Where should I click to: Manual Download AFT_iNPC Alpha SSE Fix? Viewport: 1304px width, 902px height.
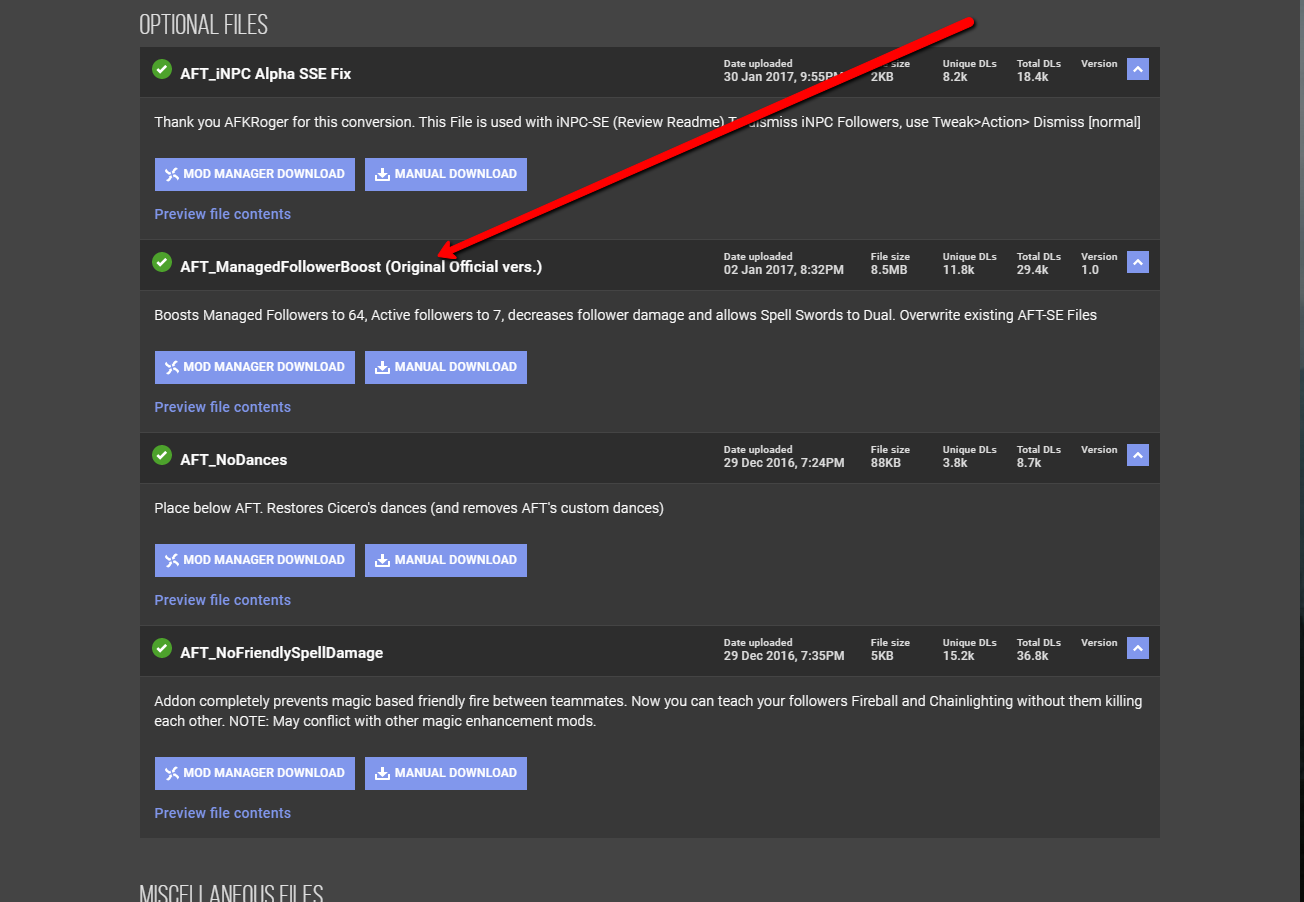click(x=445, y=174)
